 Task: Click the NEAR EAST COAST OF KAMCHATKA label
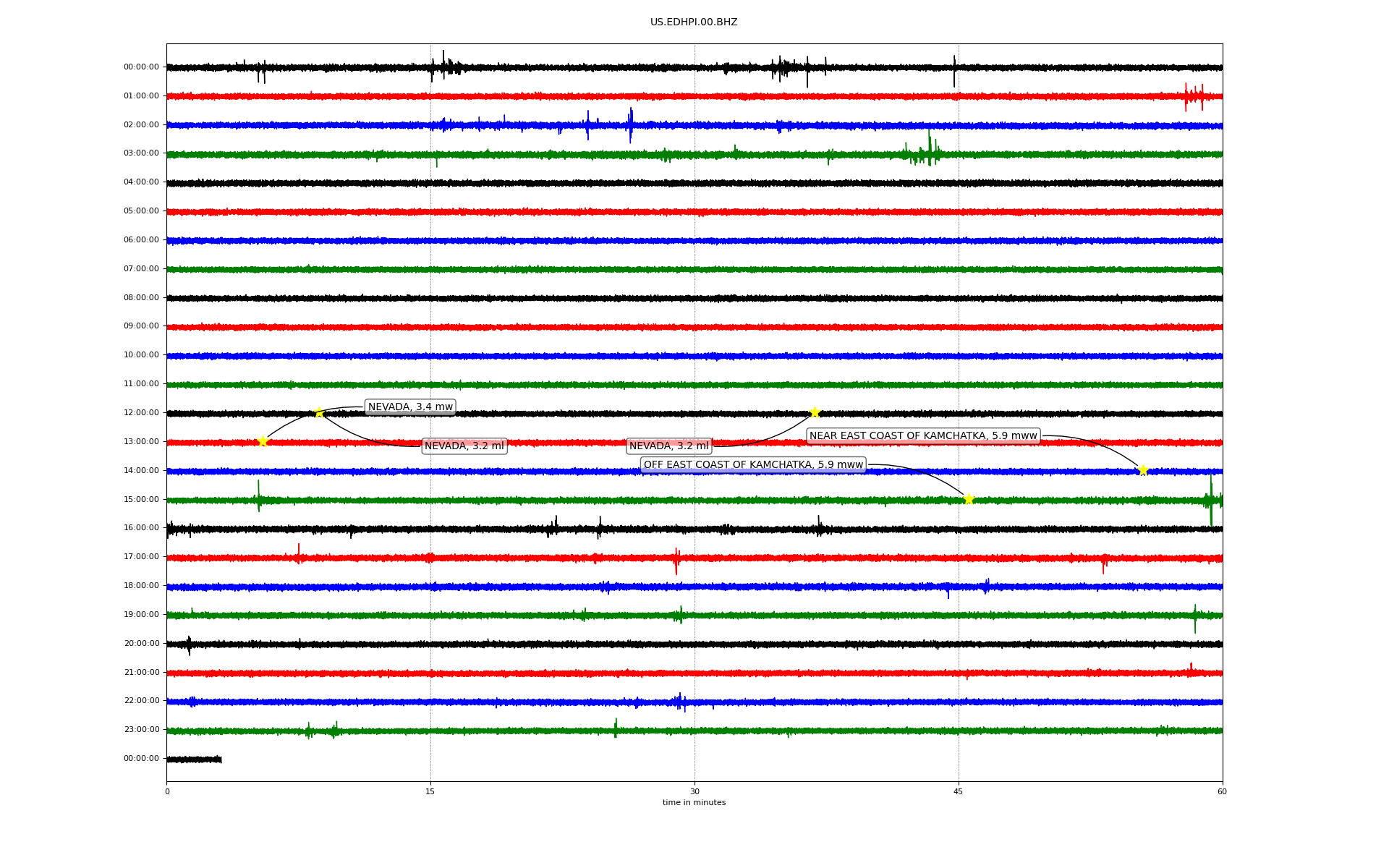click(x=923, y=436)
